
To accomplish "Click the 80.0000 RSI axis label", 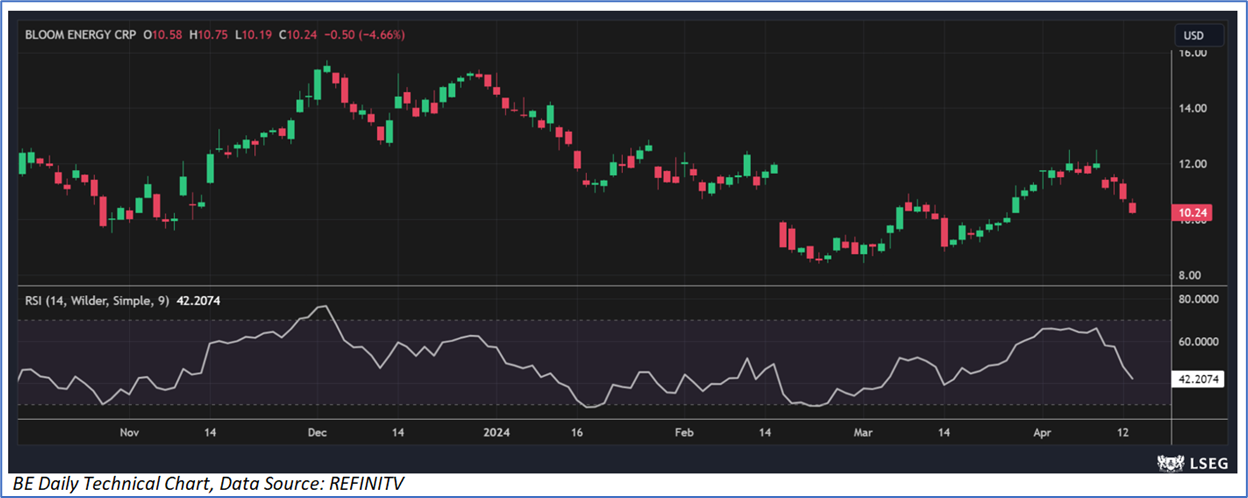I will [x=1200, y=298].
